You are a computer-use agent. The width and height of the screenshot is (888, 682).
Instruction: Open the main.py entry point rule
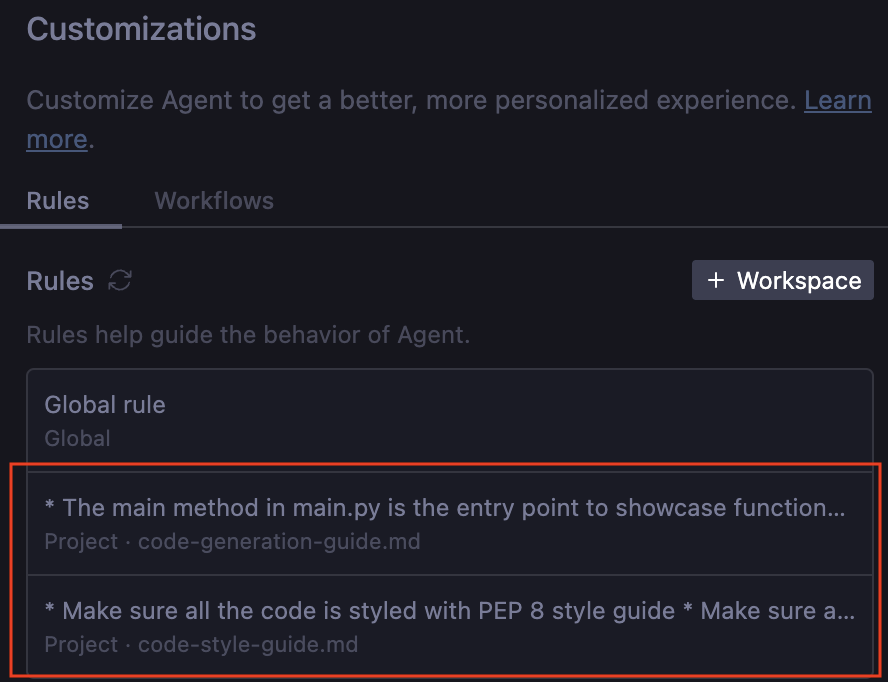pos(445,508)
